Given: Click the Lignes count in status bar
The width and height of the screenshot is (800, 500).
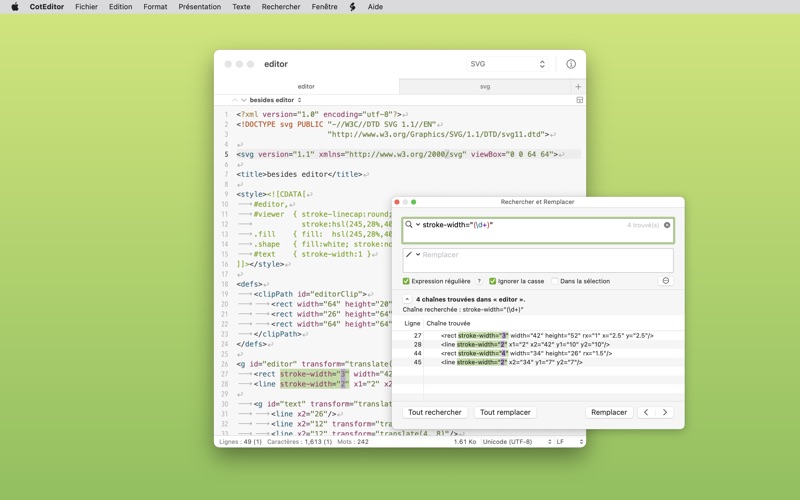Looking at the screenshot, I should tap(240, 442).
